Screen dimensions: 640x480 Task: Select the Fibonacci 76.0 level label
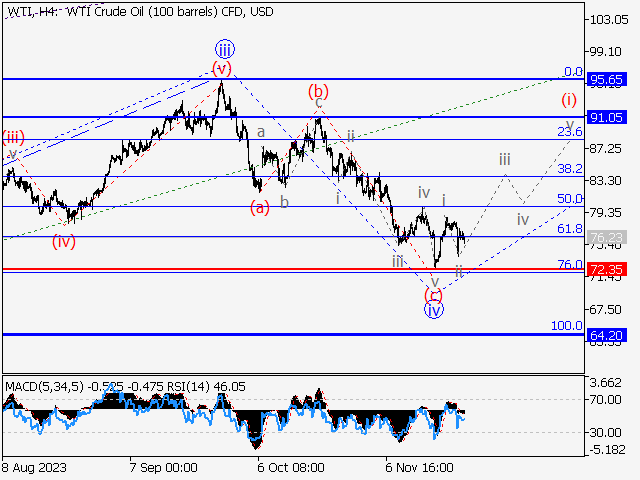pos(570,264)
